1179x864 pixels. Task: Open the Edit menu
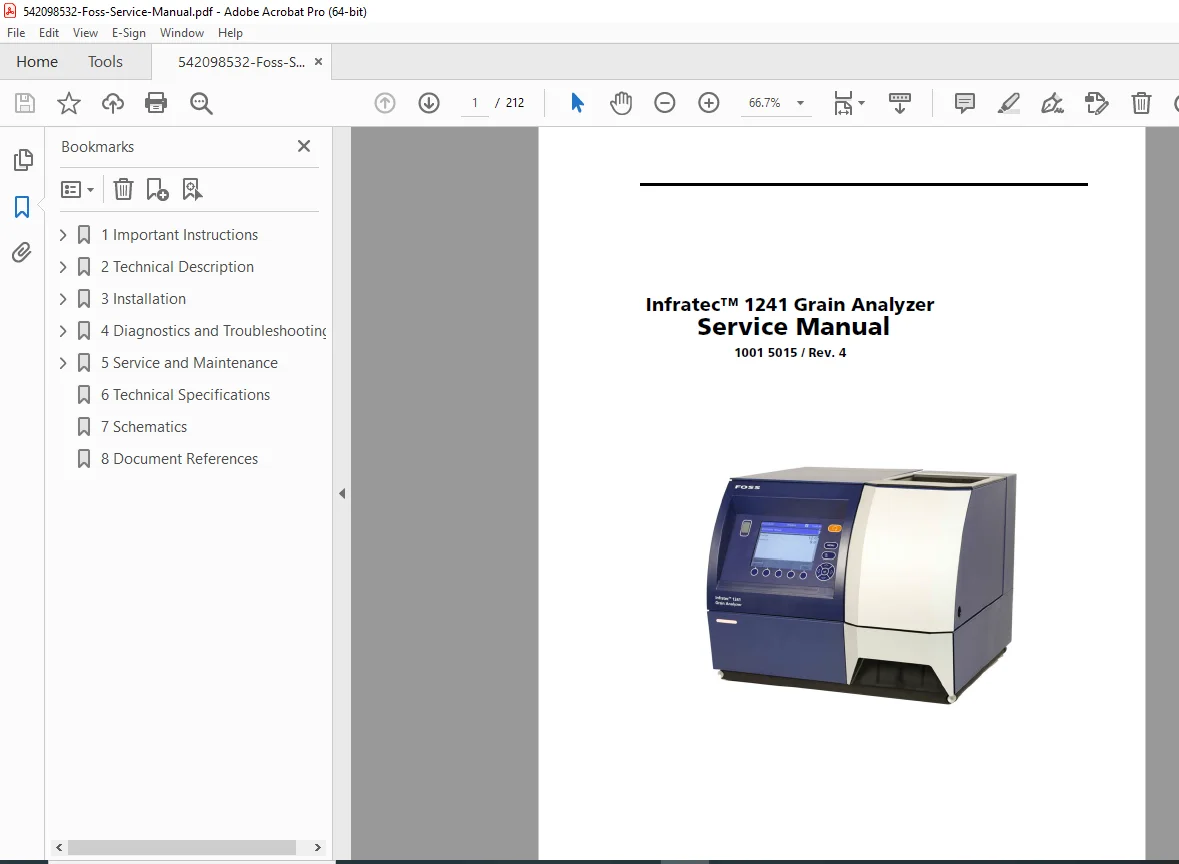pos(49,33)
